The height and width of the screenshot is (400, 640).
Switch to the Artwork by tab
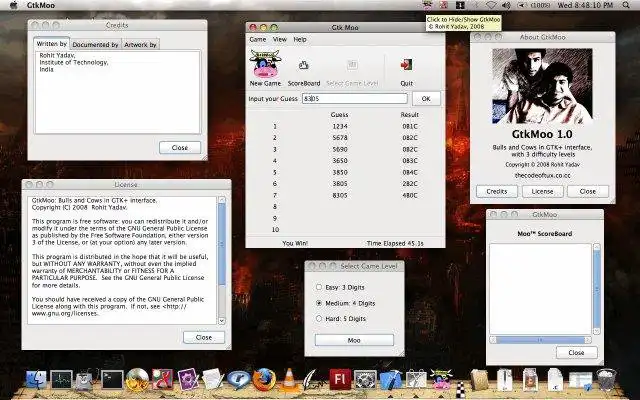[x=140, y=44]
